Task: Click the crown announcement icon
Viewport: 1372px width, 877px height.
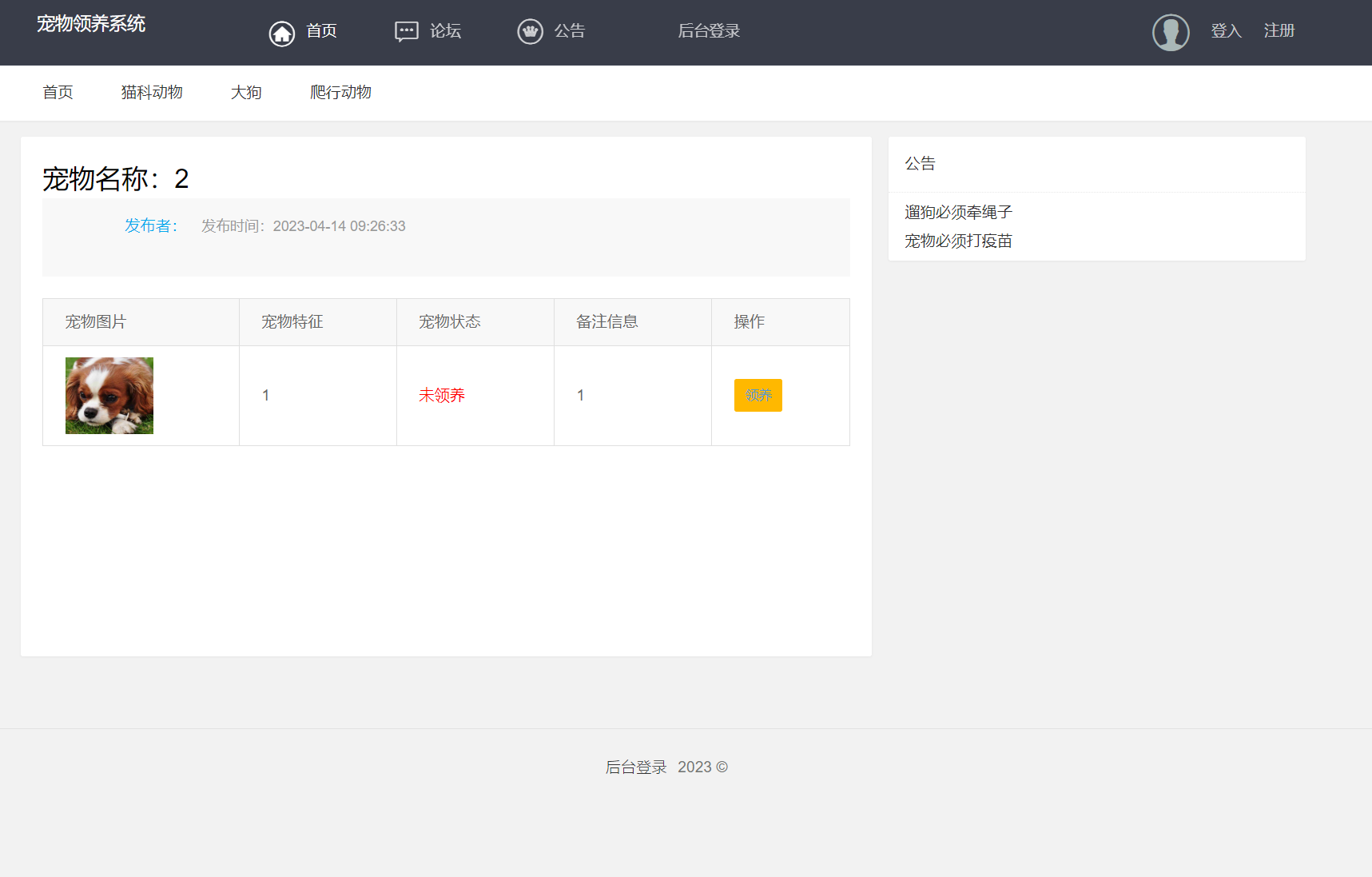Action: 530,32
